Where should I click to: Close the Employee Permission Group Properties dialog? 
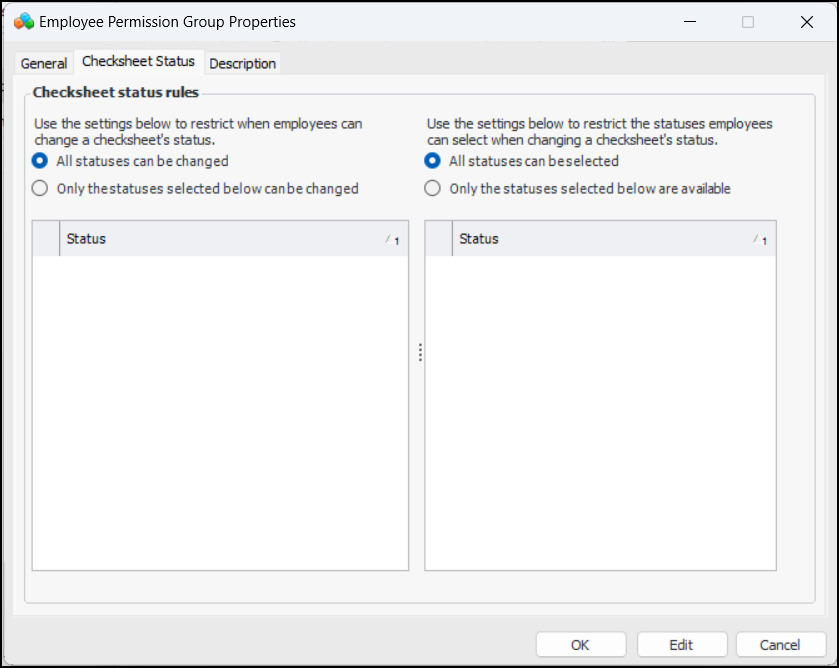click(x=807, y=21)
